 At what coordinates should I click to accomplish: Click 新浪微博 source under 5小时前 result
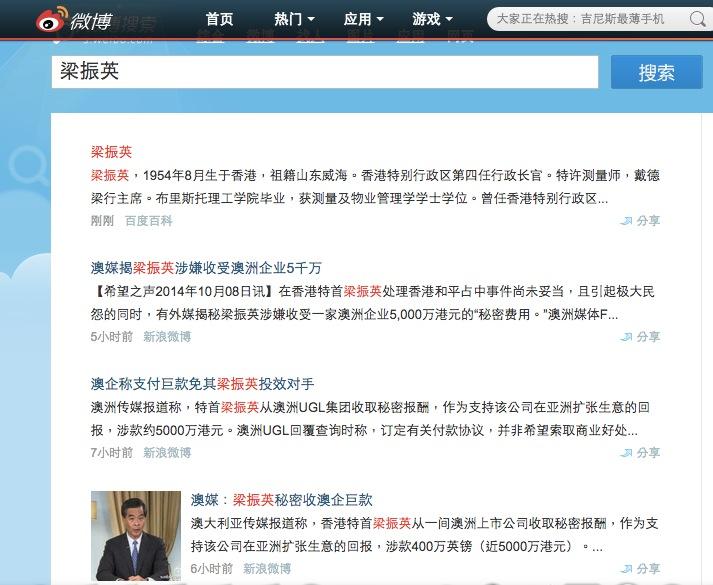(x=167, y=337)
